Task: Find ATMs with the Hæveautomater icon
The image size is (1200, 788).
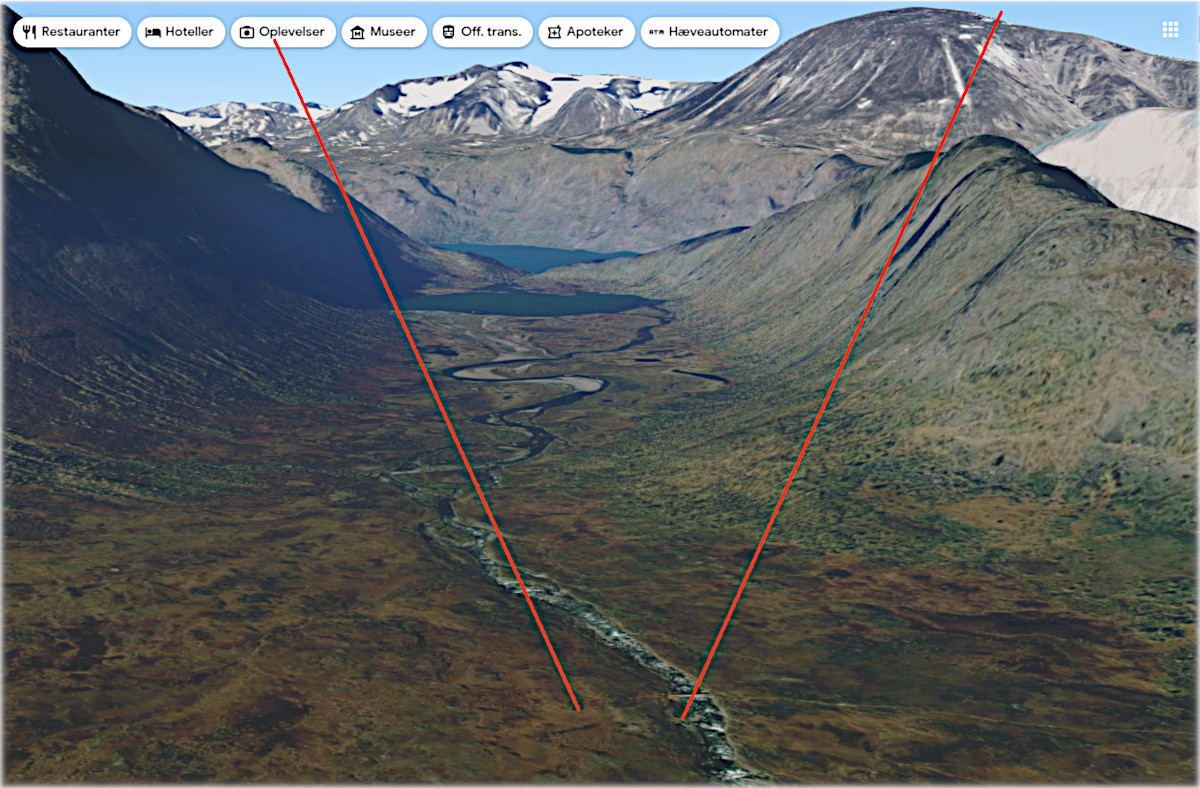Action: (656, 32)
